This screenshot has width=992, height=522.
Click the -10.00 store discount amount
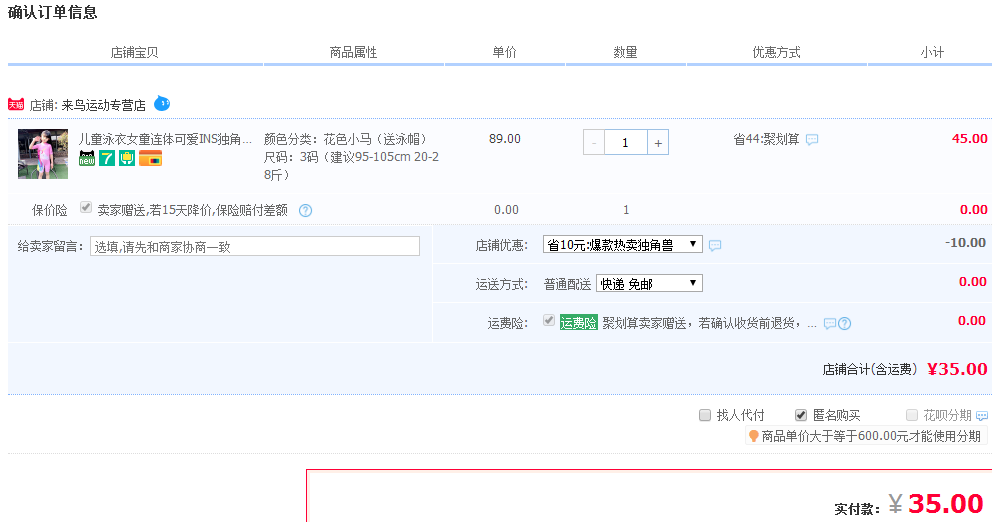965,243
